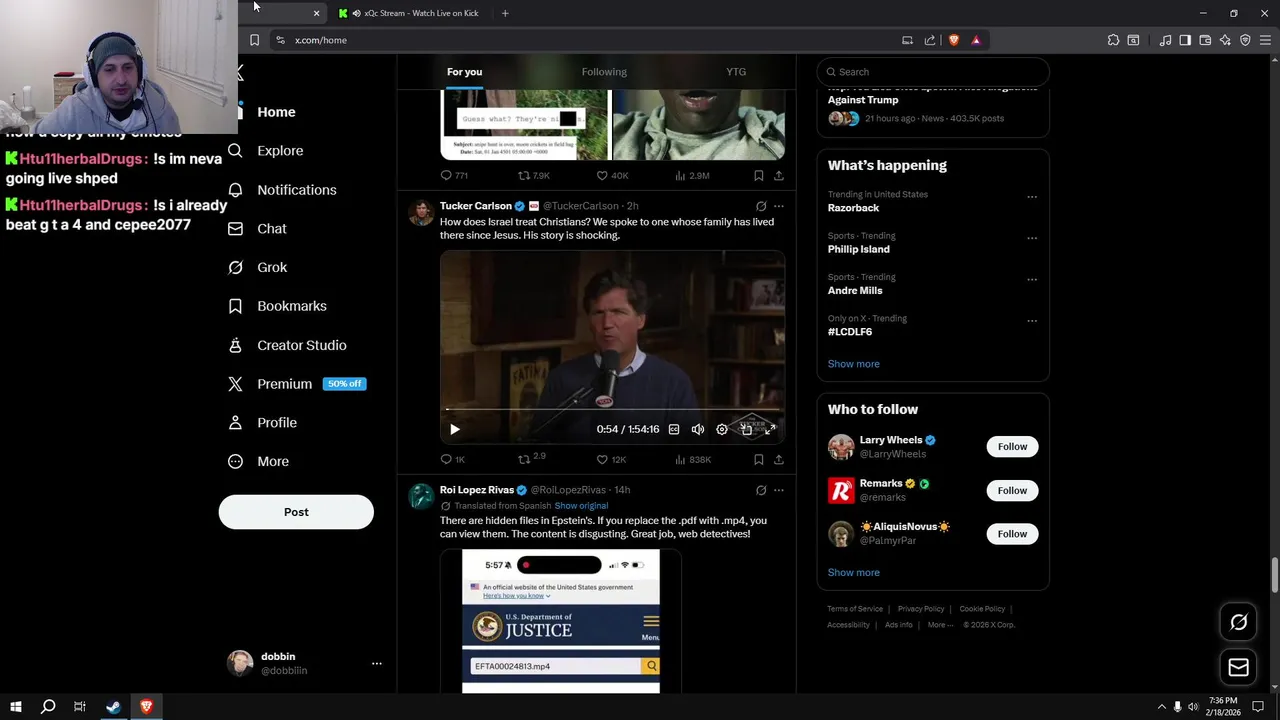Open Brave Shields icon in address bar
The width and height of the screenshot is (1280, 720).
[x=954, y=40]
